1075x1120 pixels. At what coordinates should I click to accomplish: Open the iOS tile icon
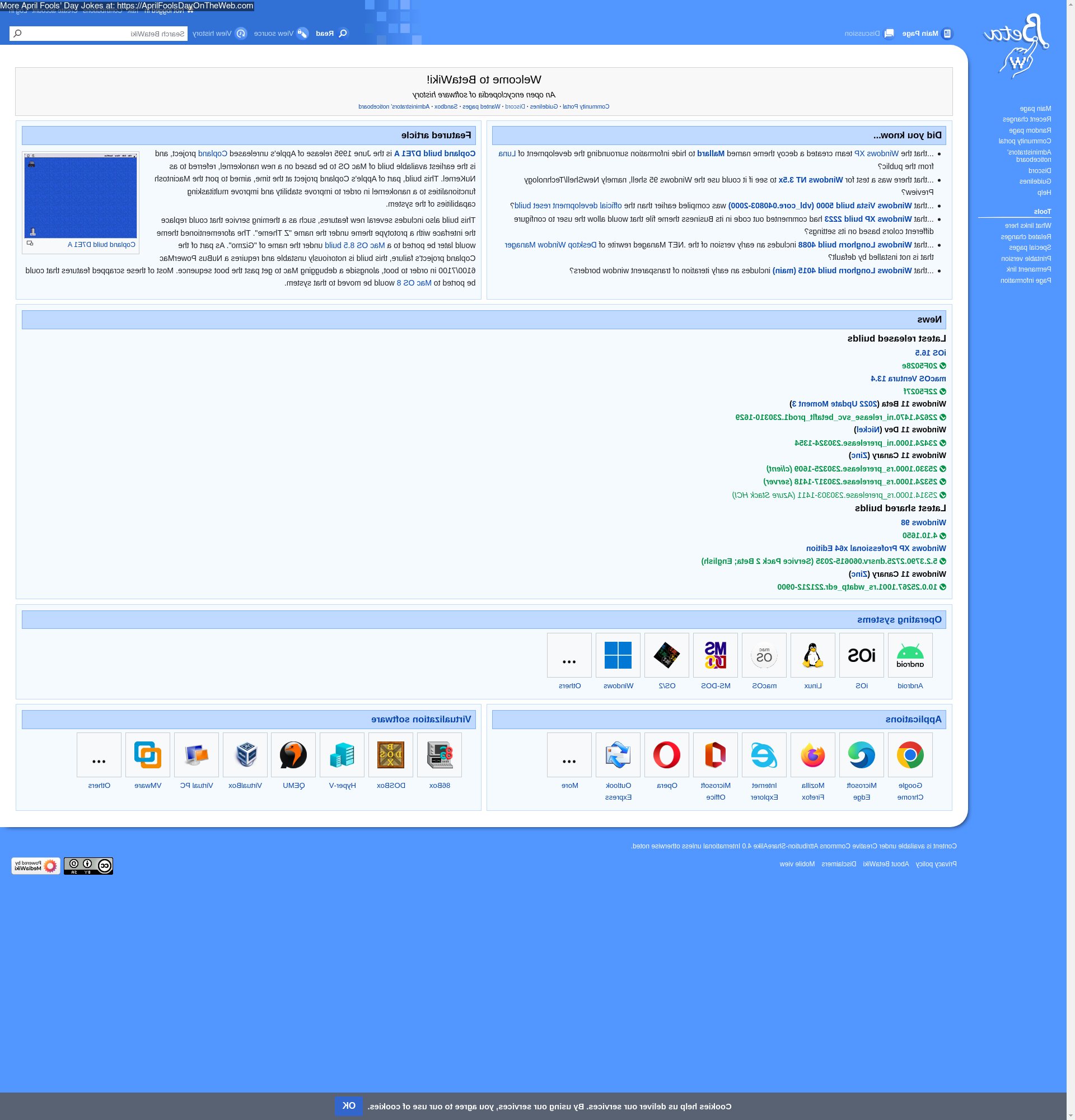[x=861, y=655]
